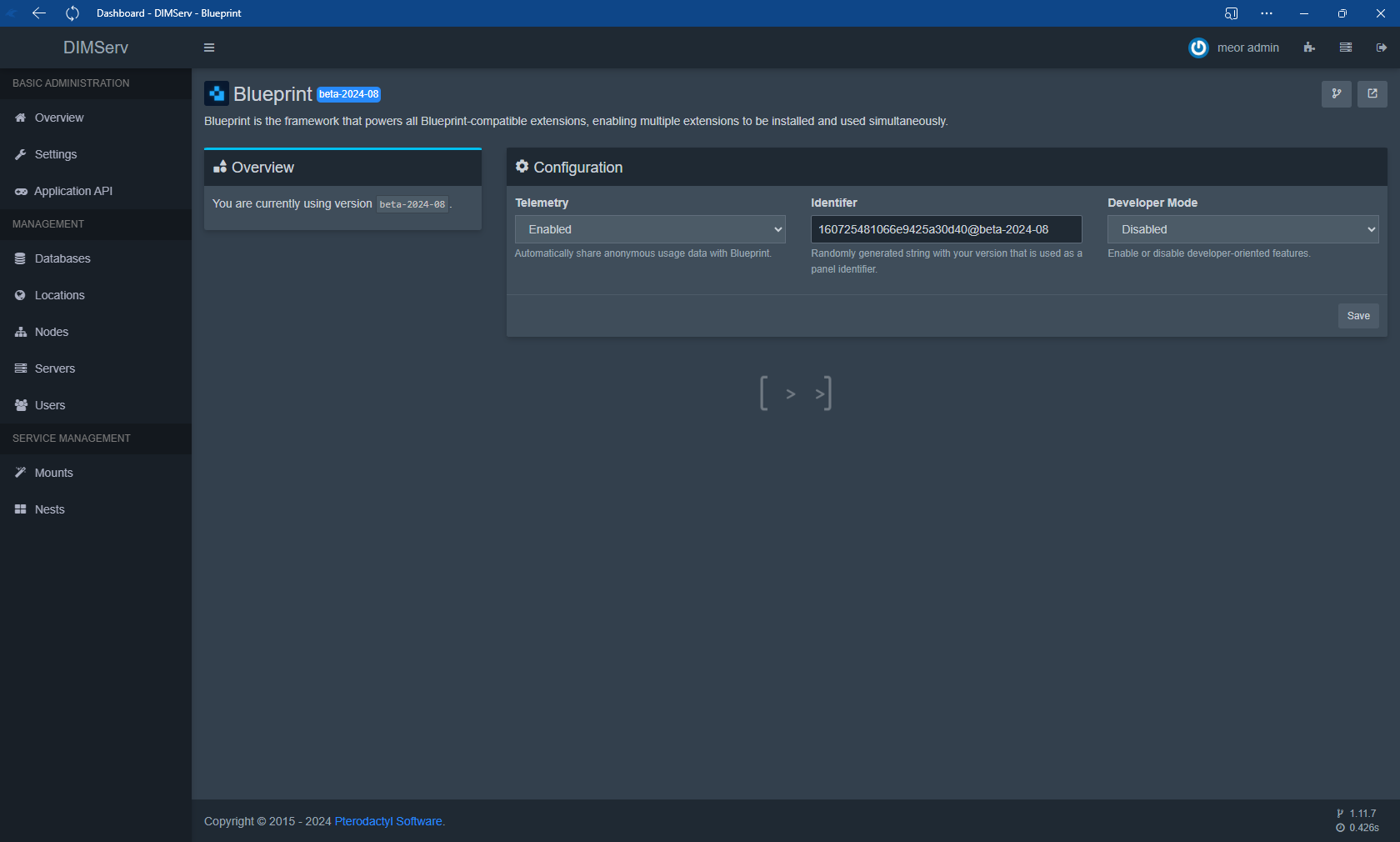
Task: Open the Developer Mode dropdown
Action: [1242, 229]
